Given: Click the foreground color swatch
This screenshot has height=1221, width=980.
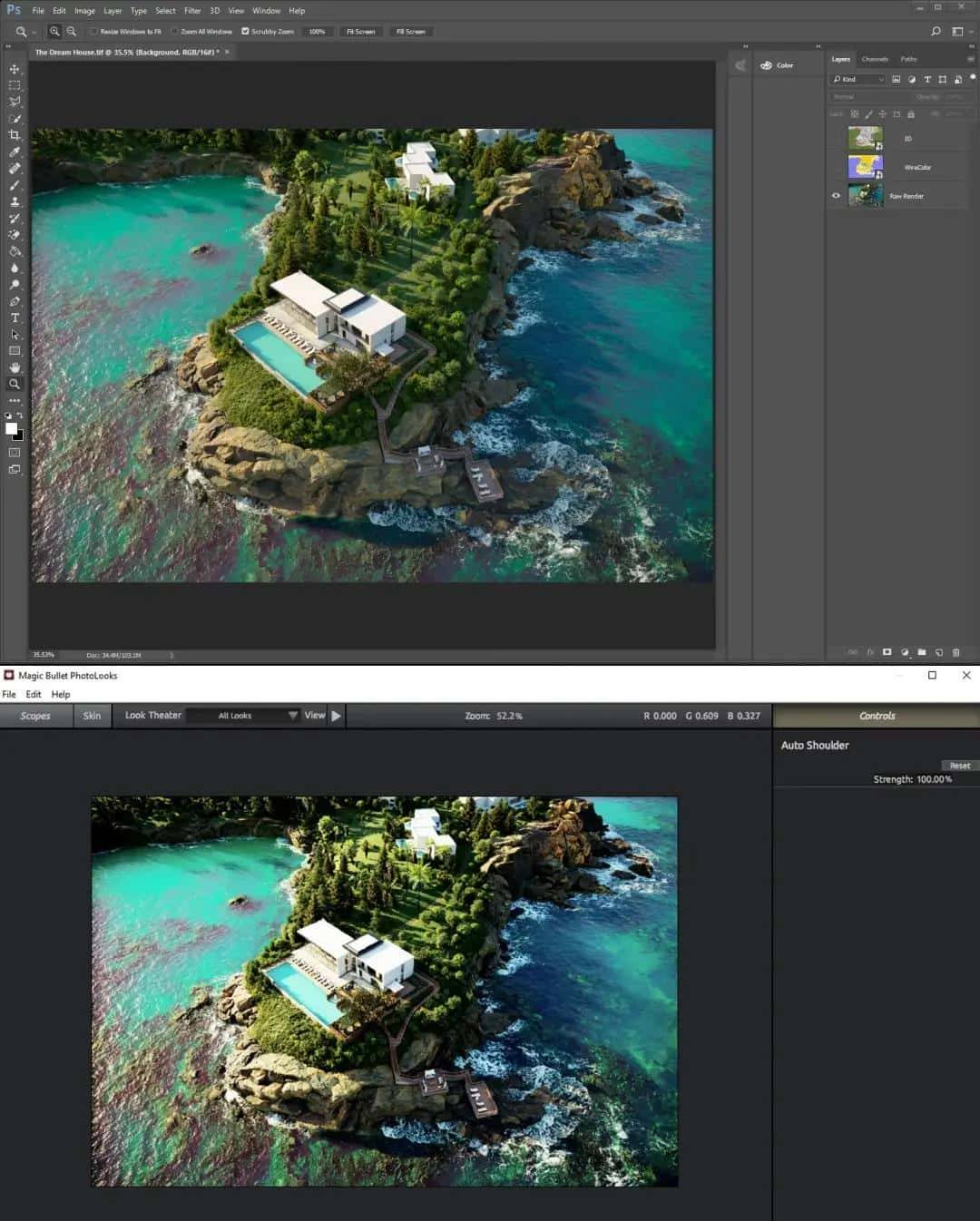Looking at the screenshot, I should (10, 428).
